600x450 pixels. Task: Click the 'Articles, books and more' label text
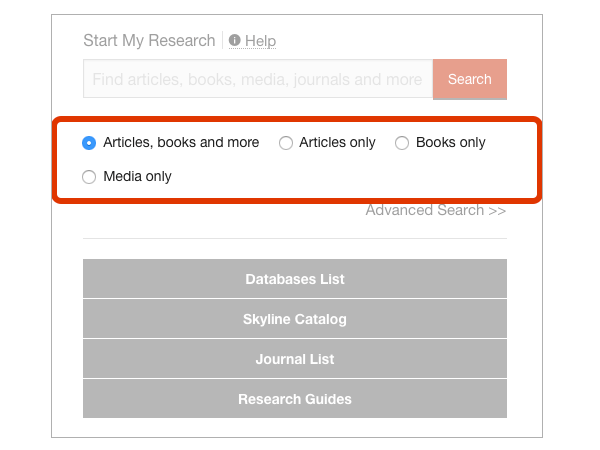[x=181, y=143]
